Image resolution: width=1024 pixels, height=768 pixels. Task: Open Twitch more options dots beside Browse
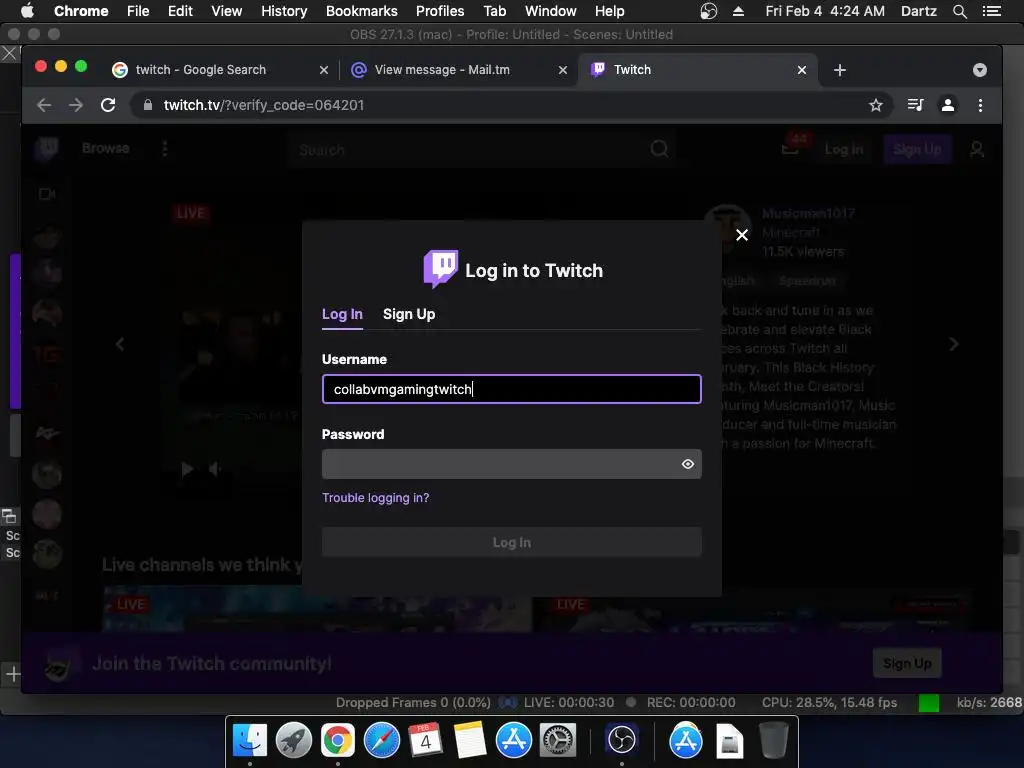(x=165, y=149)
